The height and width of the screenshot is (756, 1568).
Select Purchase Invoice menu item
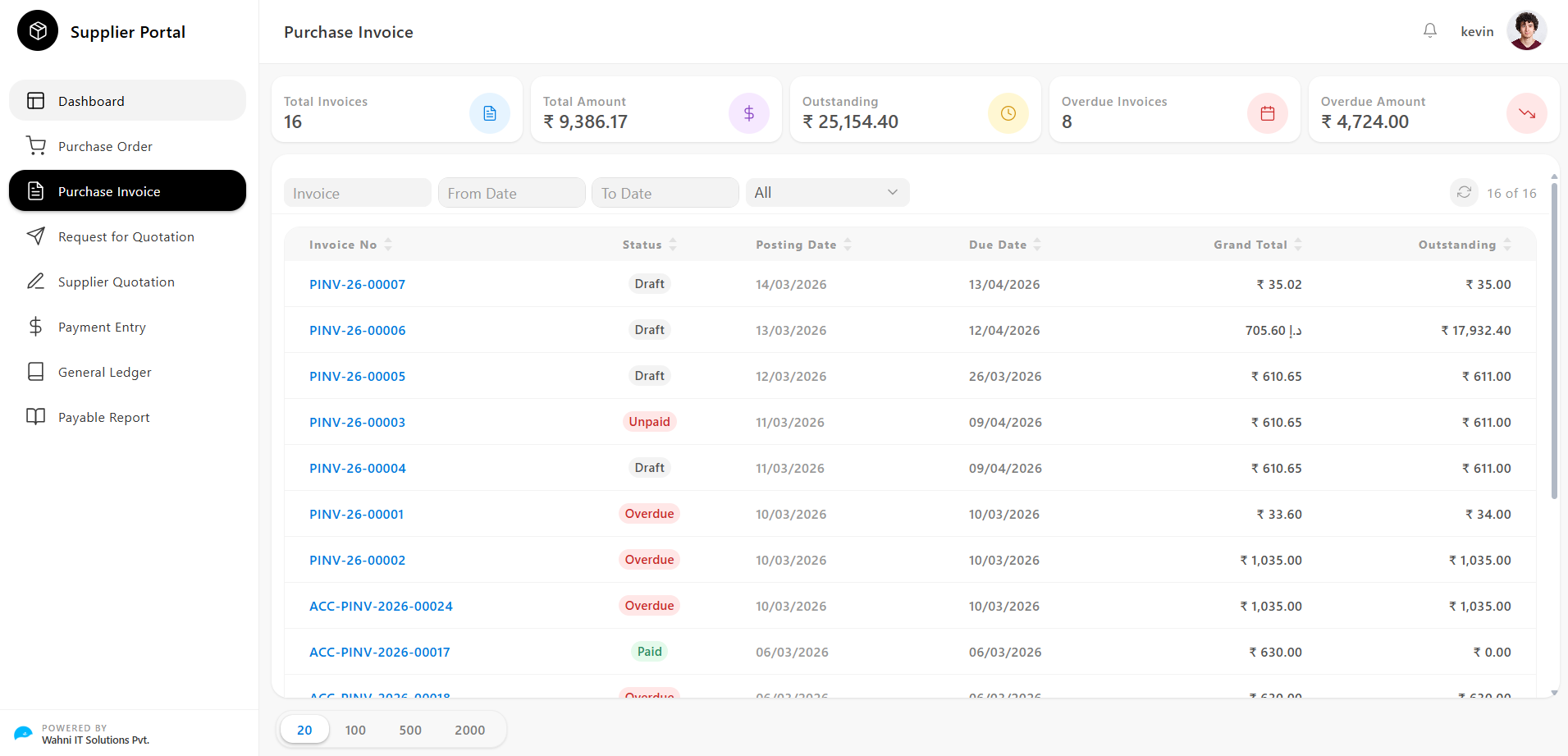coord(127,191)
